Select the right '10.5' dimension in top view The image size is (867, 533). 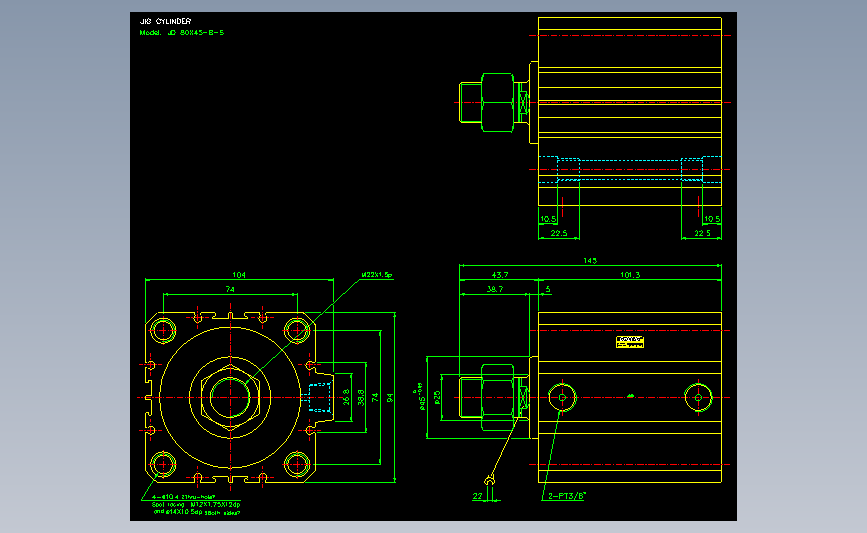pos(712,219)
